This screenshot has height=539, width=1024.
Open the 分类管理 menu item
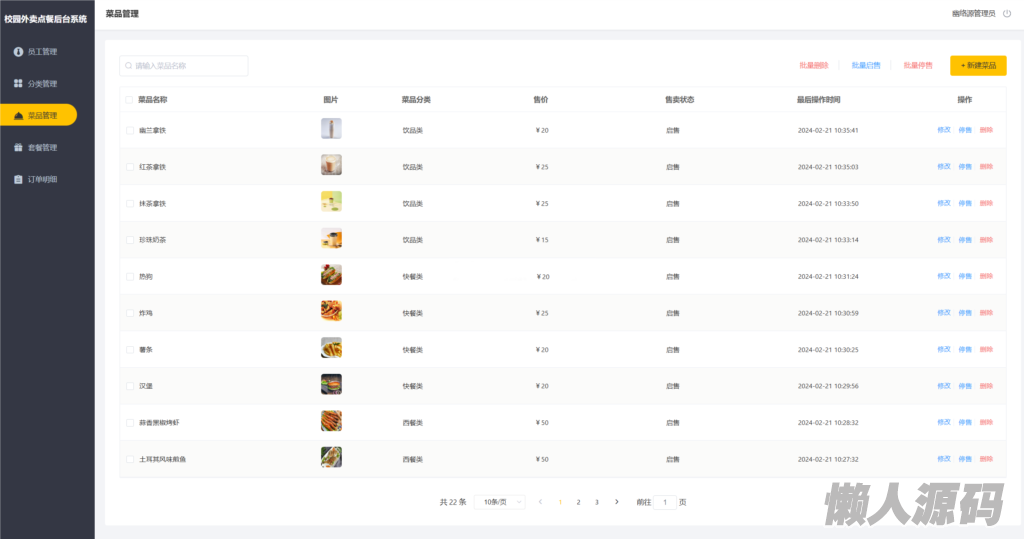click(42, 84)
